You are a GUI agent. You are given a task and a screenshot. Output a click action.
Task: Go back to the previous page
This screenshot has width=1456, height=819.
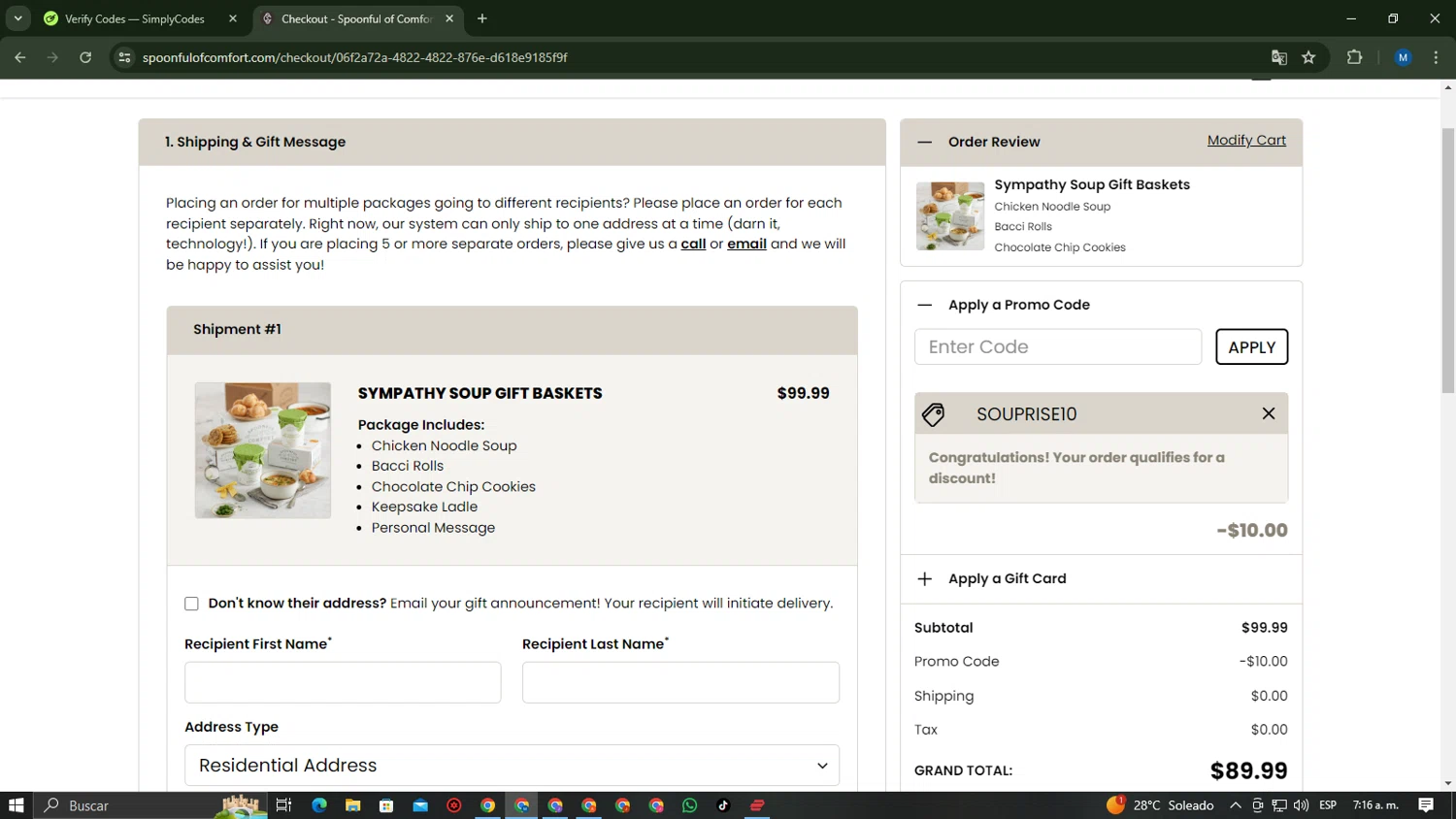(20, 57)
